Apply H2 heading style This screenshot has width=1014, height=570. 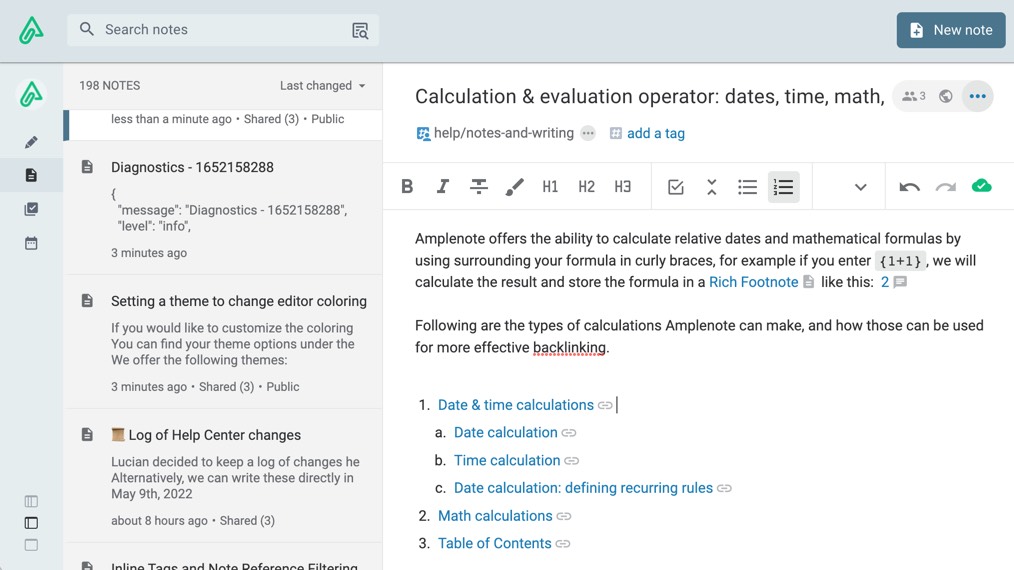coord(586,187)
